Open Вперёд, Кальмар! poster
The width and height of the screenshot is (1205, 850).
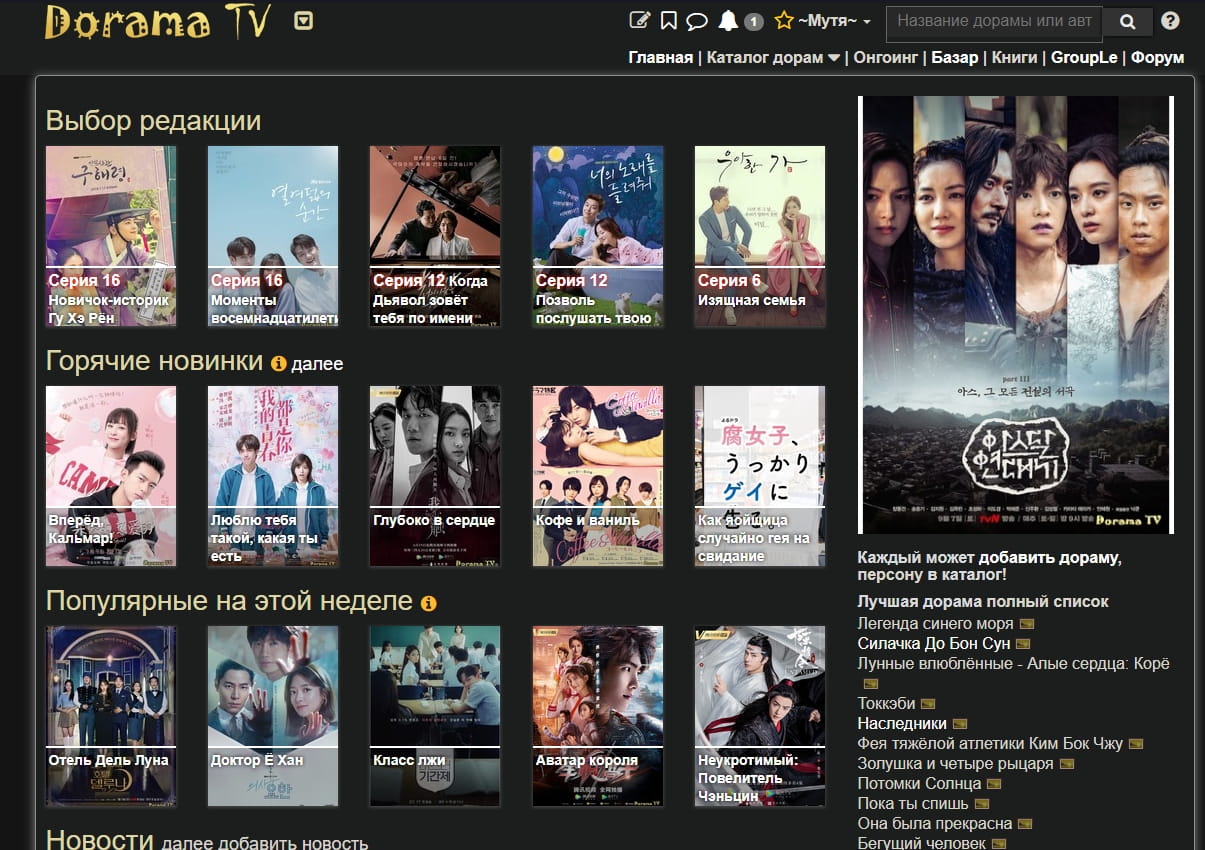111,476
